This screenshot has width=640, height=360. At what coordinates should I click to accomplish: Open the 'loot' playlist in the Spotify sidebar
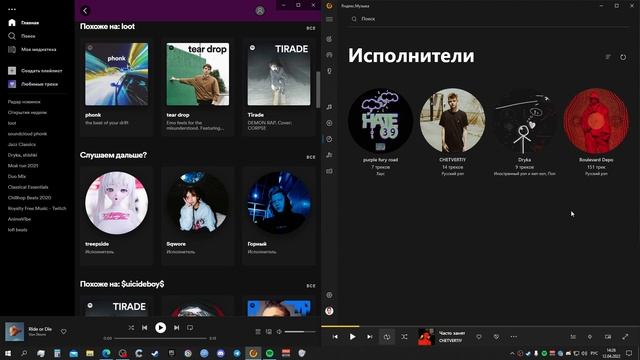pos(12,123)
